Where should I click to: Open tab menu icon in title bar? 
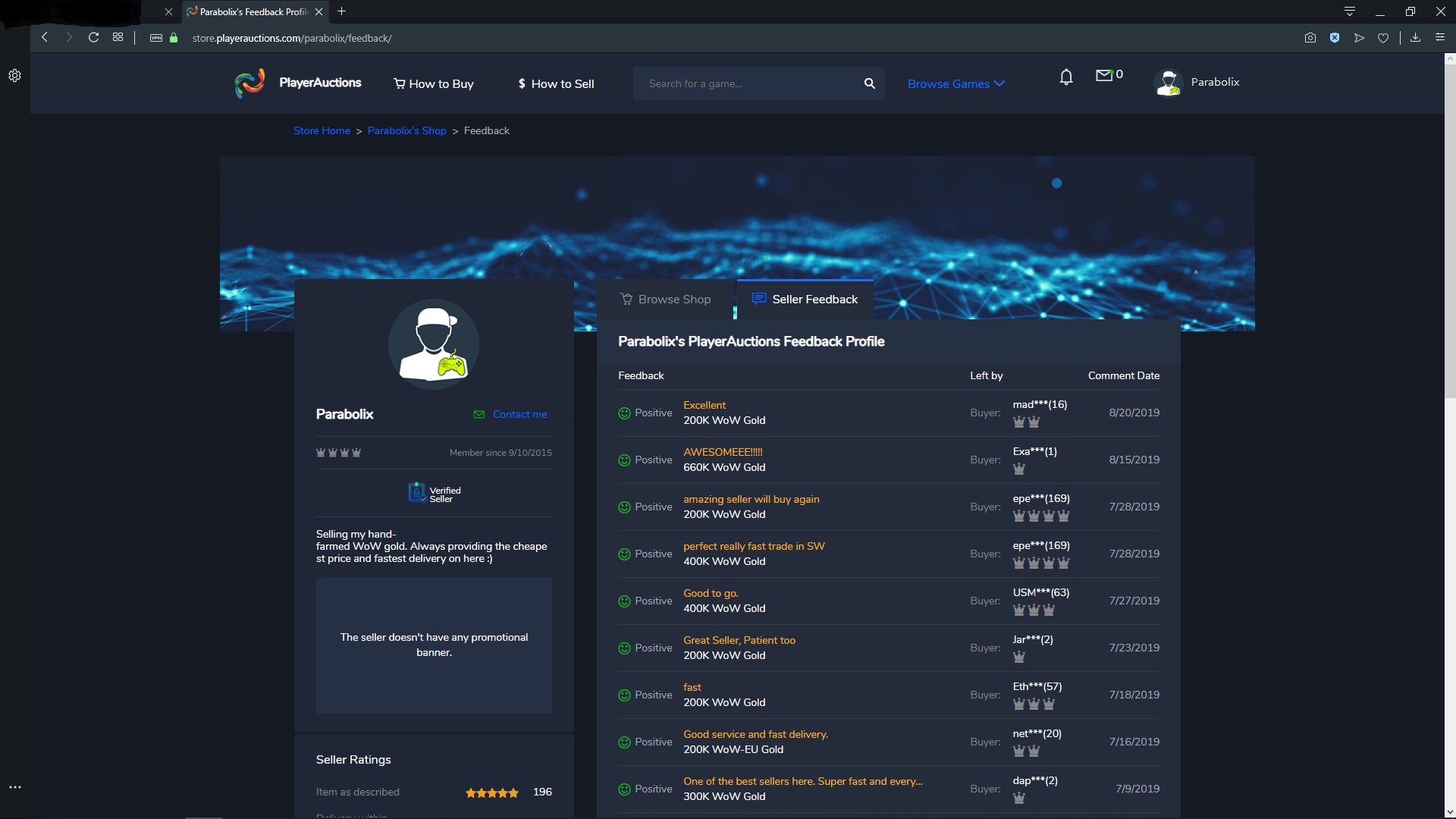point(1349,11)
